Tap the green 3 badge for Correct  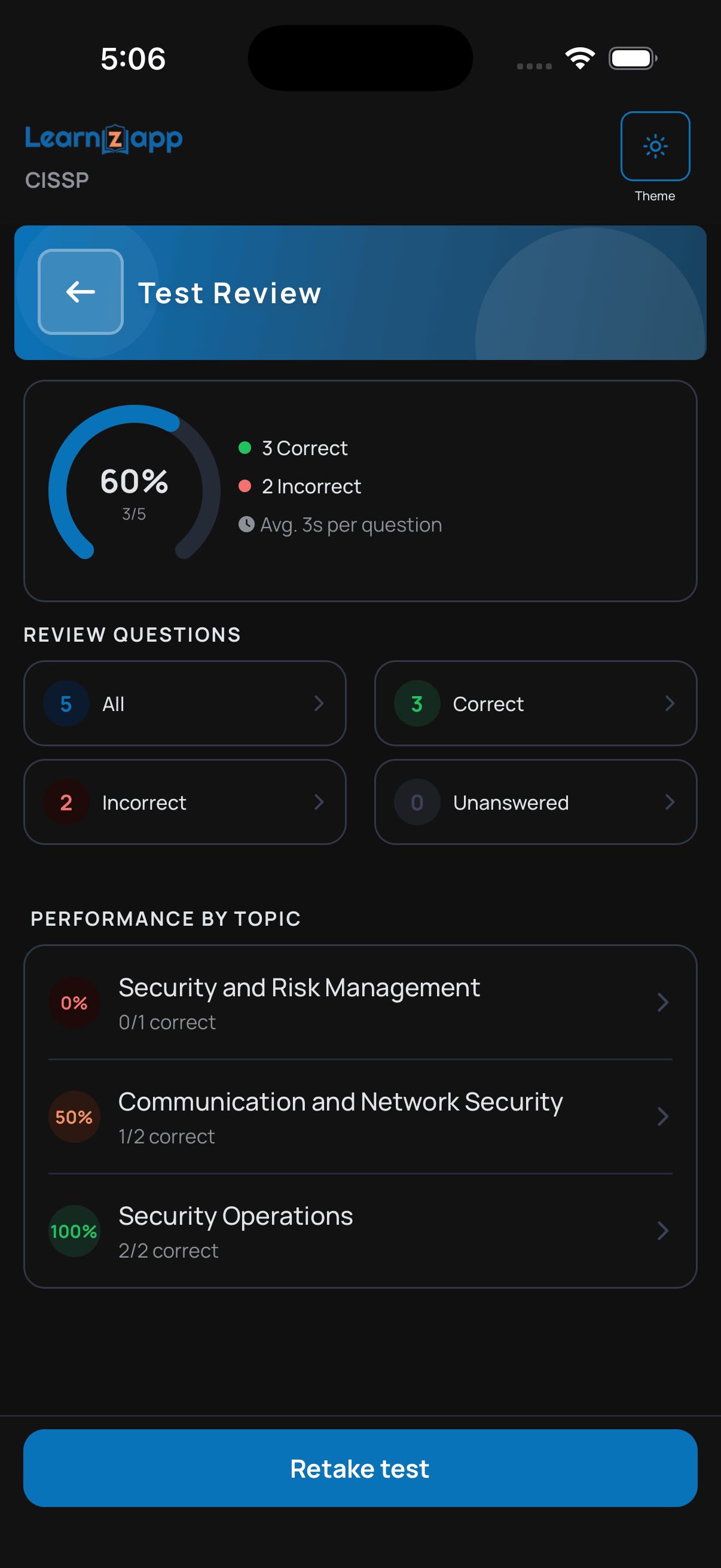pyautogui.click(x=417, y=704)
